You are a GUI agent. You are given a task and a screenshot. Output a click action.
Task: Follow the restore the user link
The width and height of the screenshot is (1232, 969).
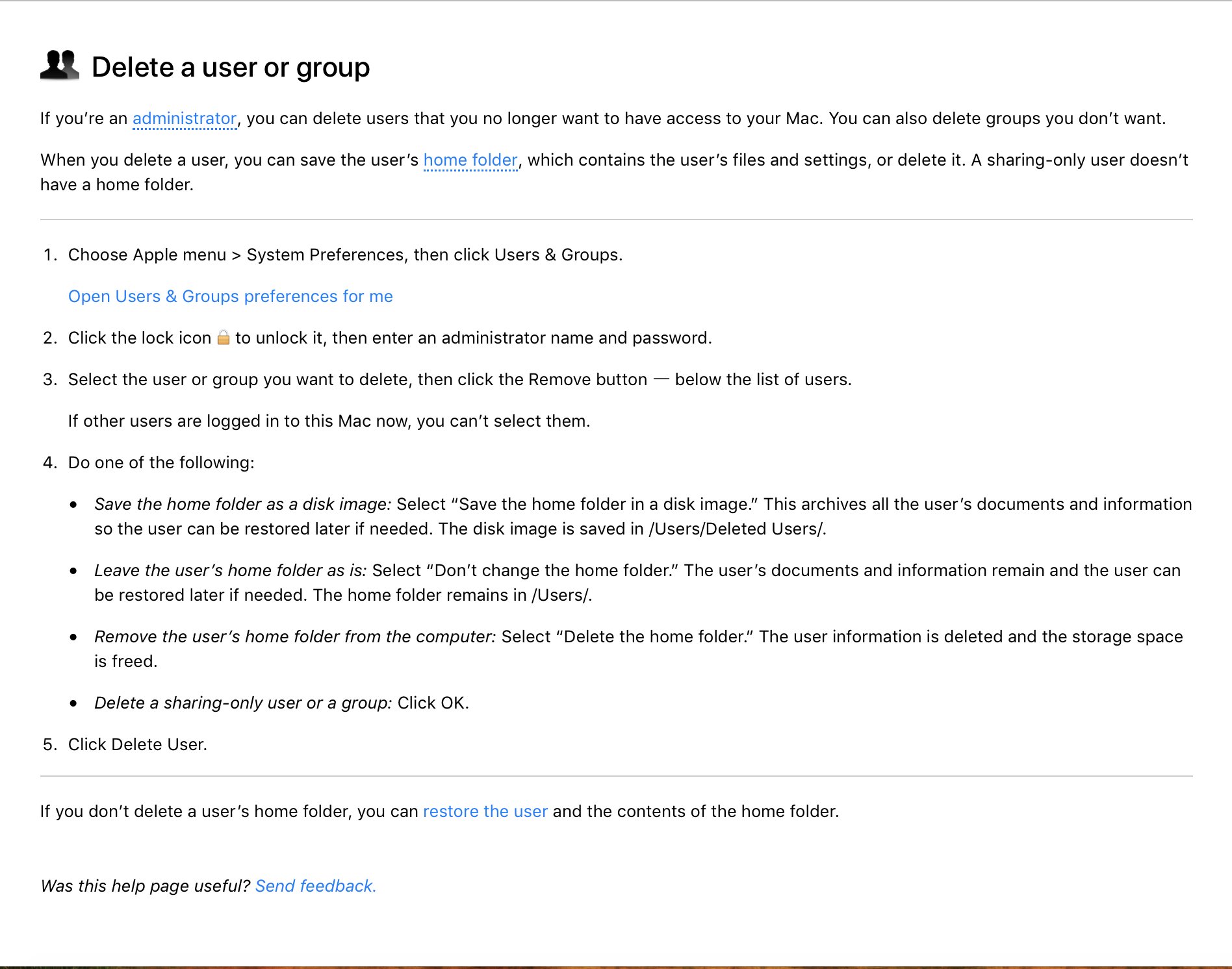click(x=485, y=812)
